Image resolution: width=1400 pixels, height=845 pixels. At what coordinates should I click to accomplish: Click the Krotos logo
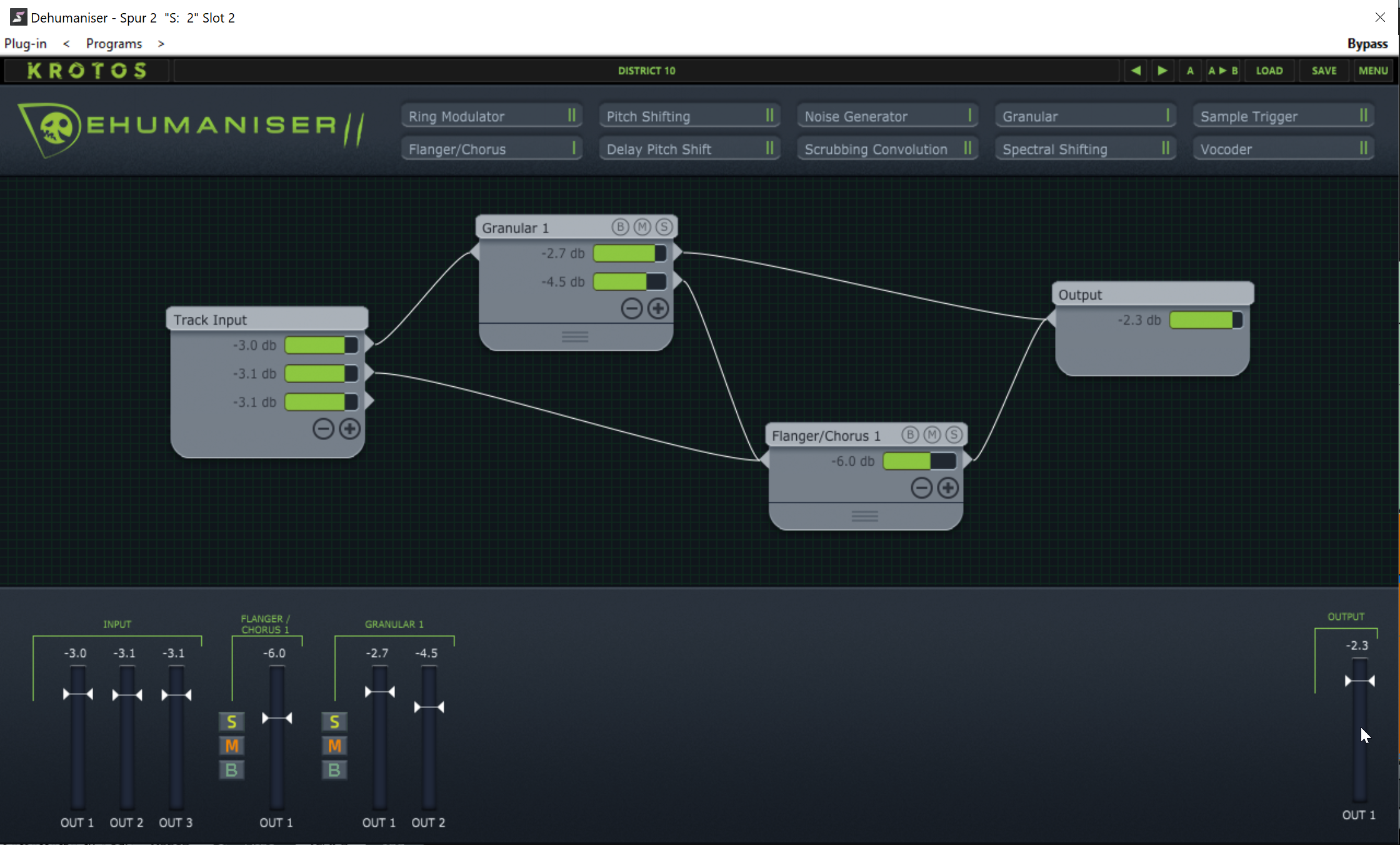[87, 71]
